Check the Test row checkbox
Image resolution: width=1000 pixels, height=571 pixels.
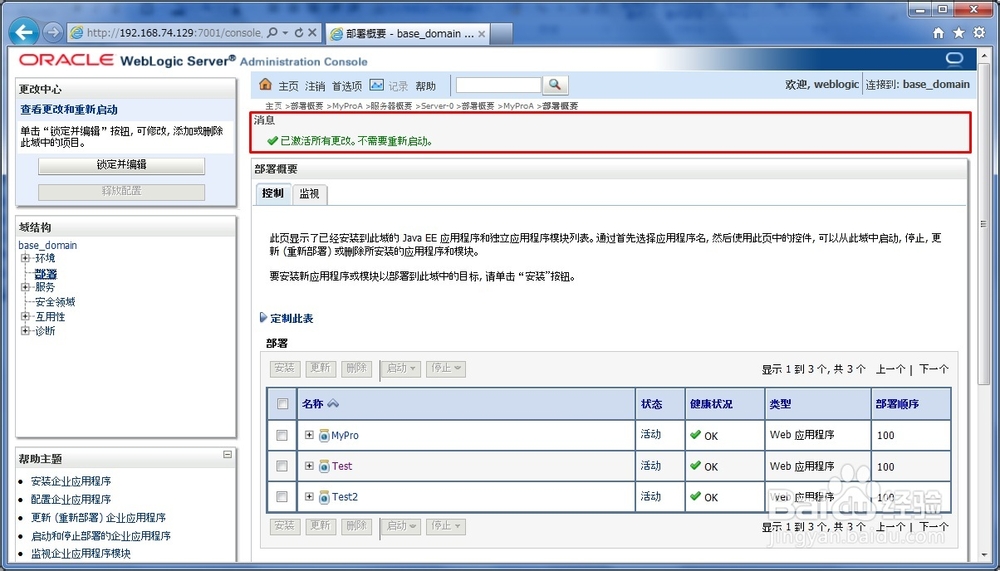click(x=282, y=466)
